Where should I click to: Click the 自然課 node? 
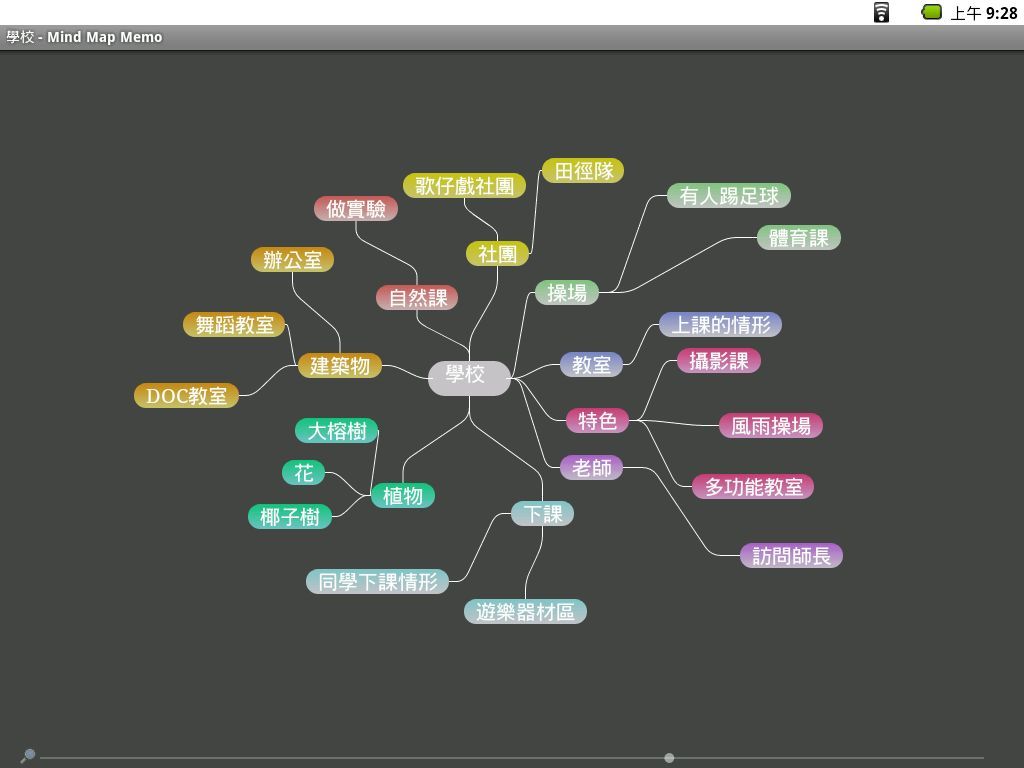coord(417,298)
